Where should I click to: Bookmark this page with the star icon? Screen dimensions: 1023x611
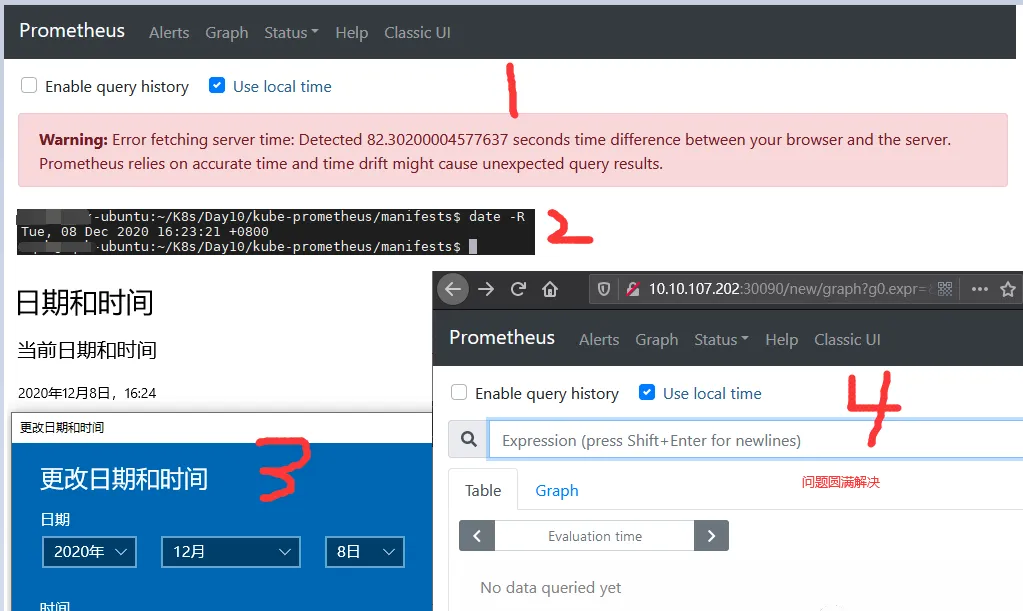(1008, 289)
